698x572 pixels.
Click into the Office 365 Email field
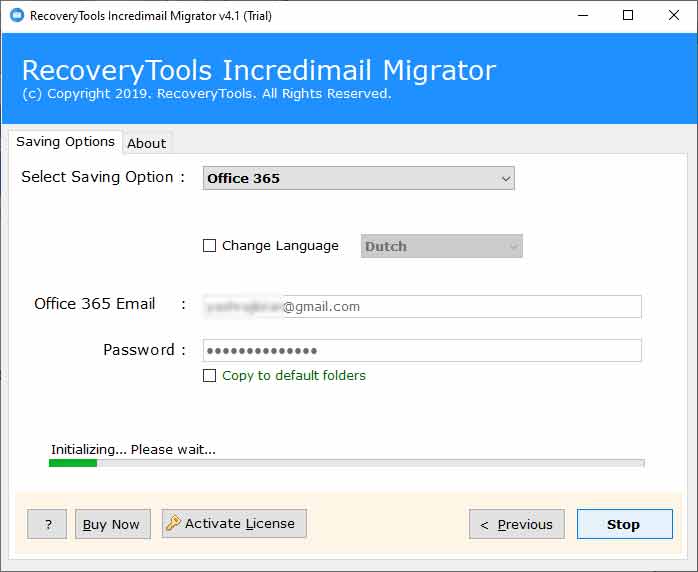click(x=422, y=307)
